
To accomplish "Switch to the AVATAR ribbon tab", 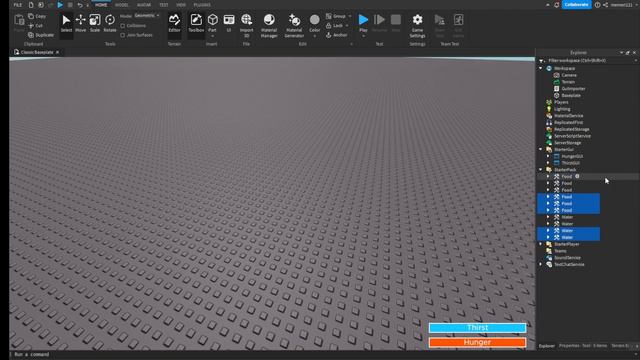I will pos(144,5).
